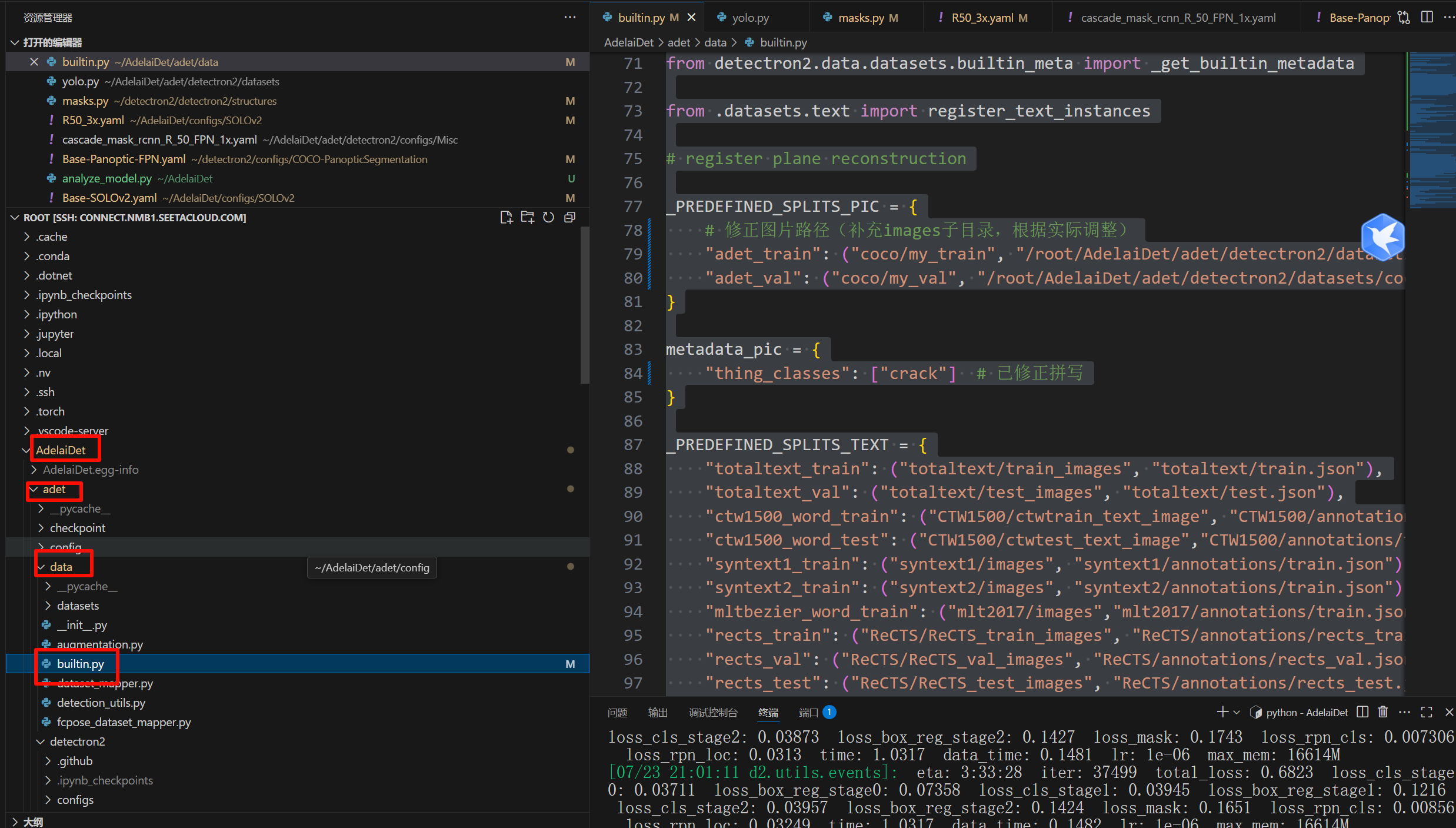Screen dimensions: 1456x828
Task: Click the split editor icon
Action: coord(1427,18)
